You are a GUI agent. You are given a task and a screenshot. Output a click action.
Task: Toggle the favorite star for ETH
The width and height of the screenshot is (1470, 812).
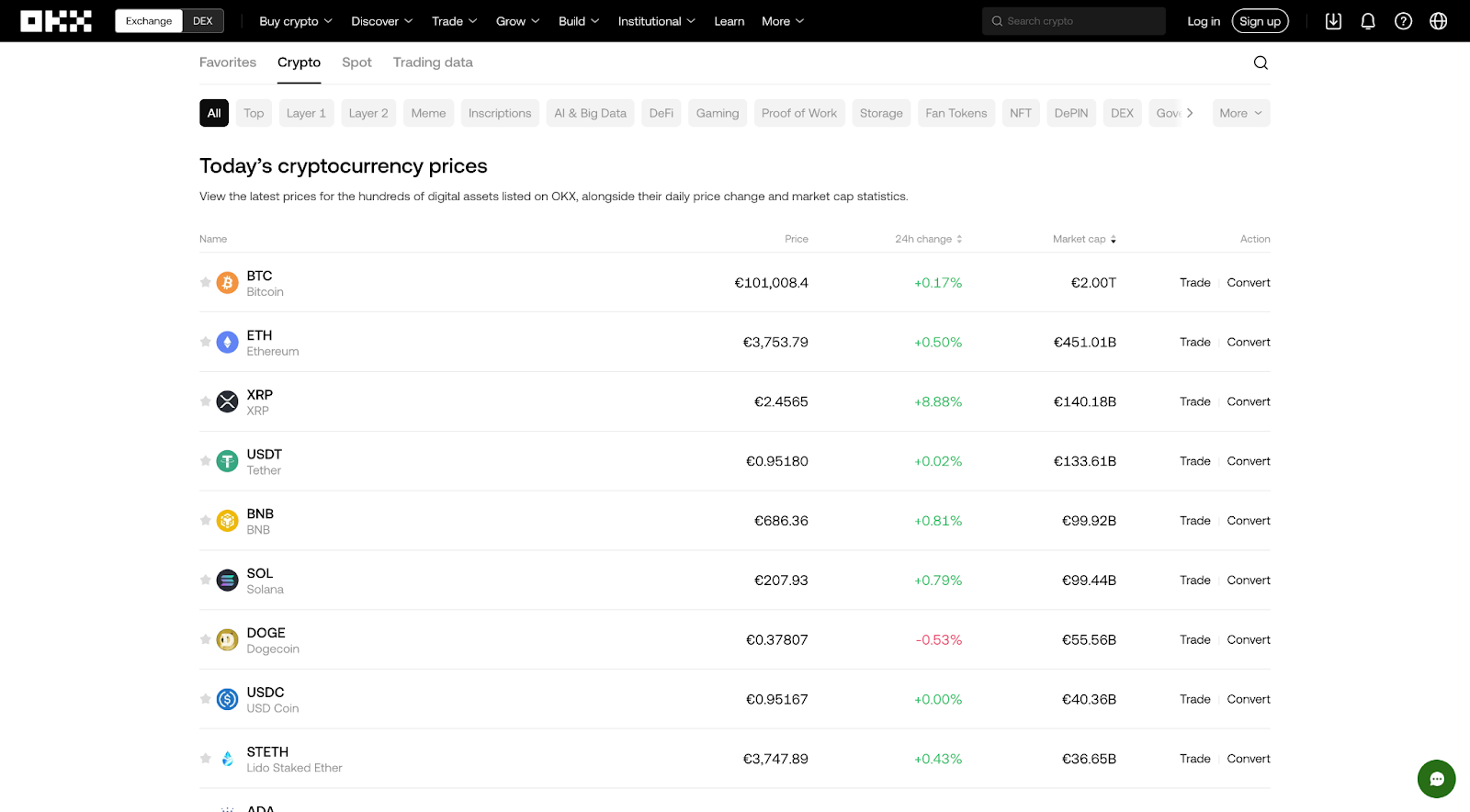(206, 342)
